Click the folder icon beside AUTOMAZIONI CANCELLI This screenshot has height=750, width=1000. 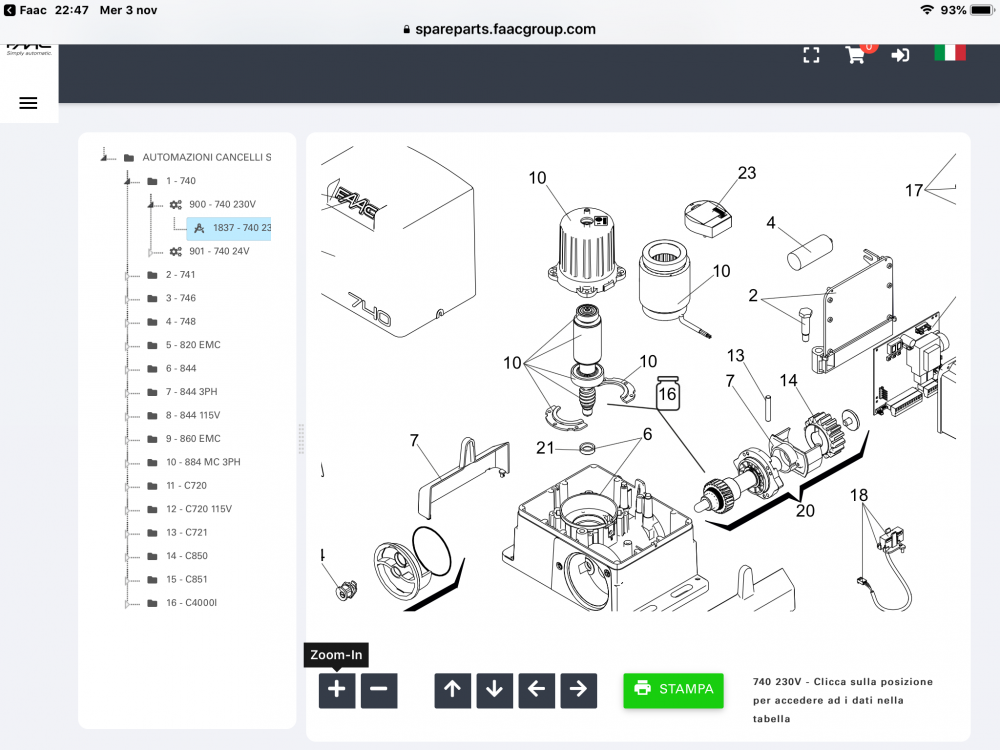129,158
